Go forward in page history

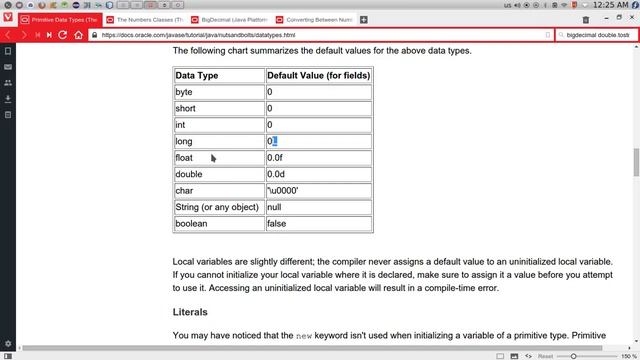(24, 35)
